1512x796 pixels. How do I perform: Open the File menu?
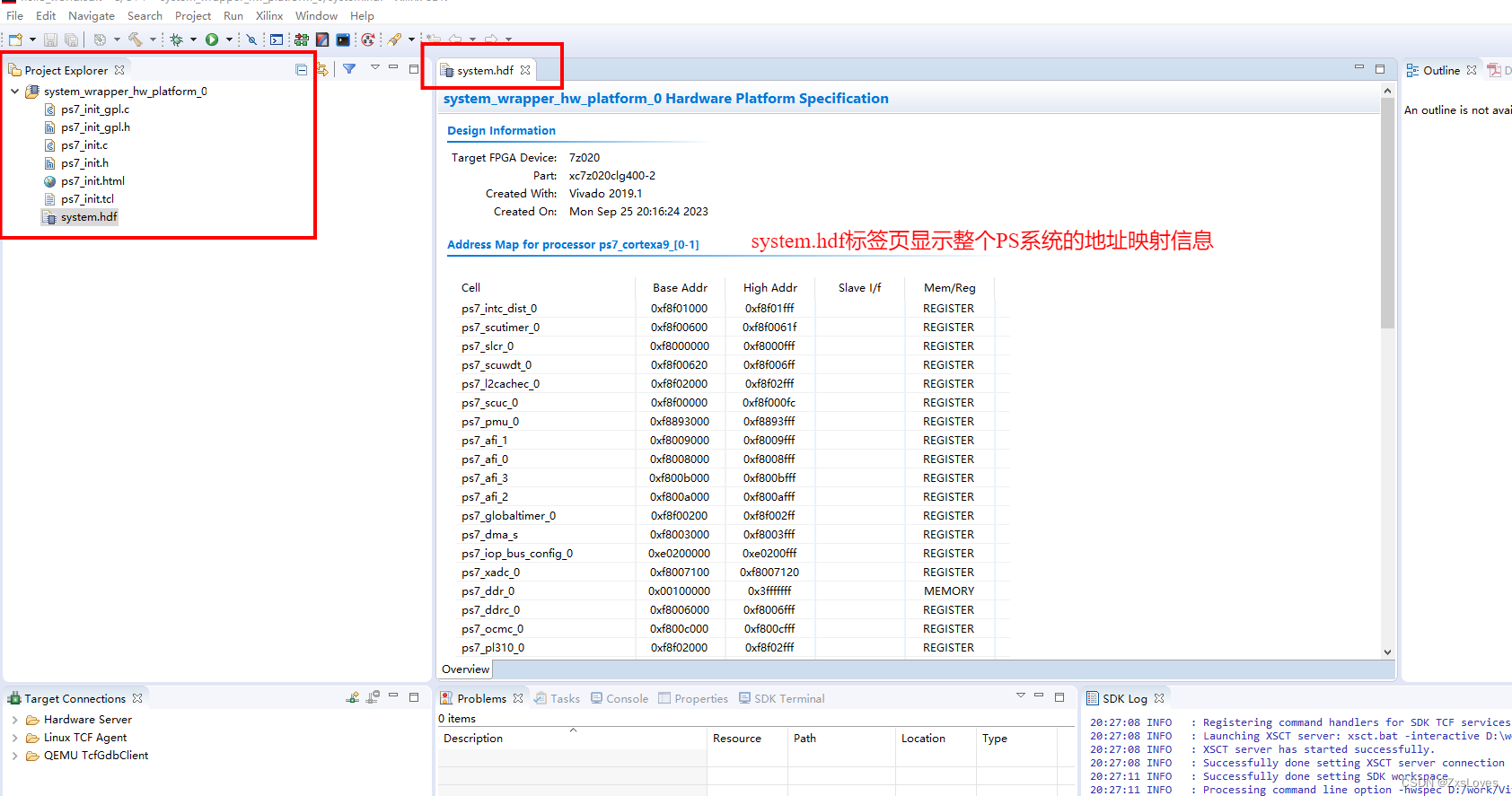point(15,16)
